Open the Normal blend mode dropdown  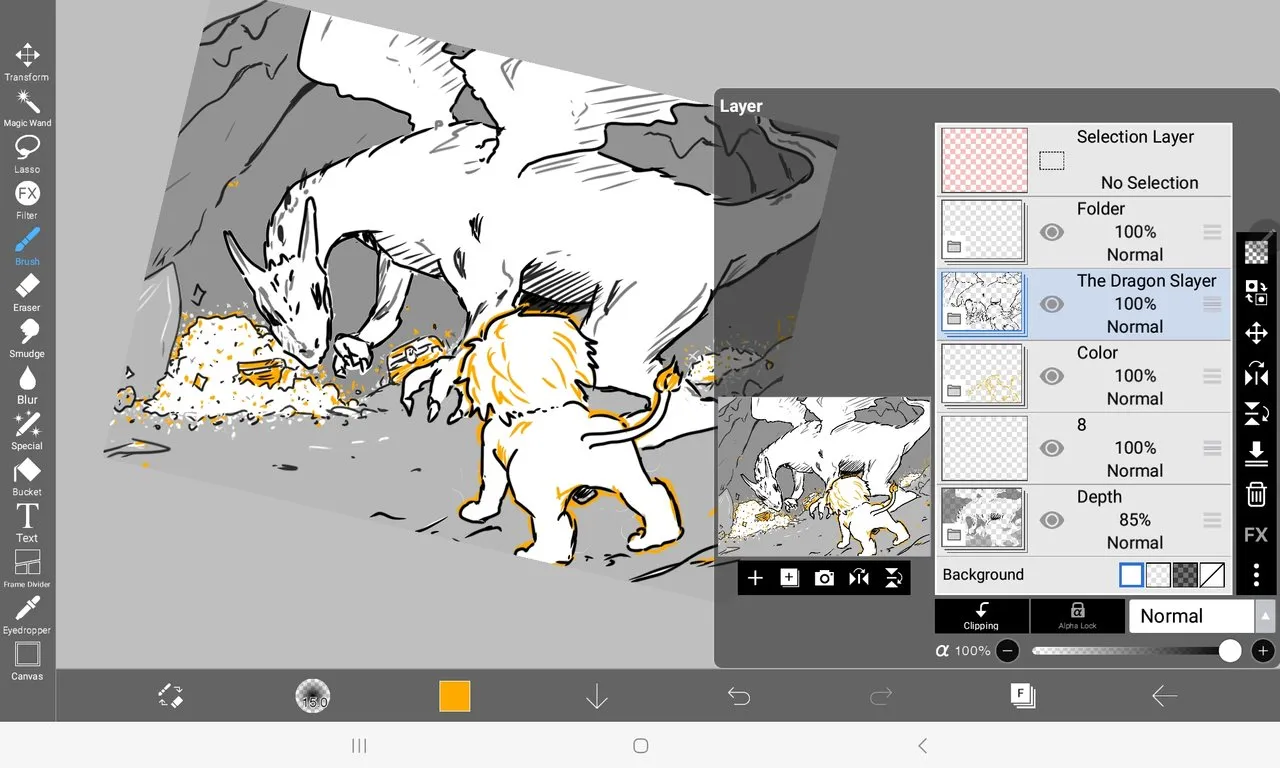pos(1202,616)
